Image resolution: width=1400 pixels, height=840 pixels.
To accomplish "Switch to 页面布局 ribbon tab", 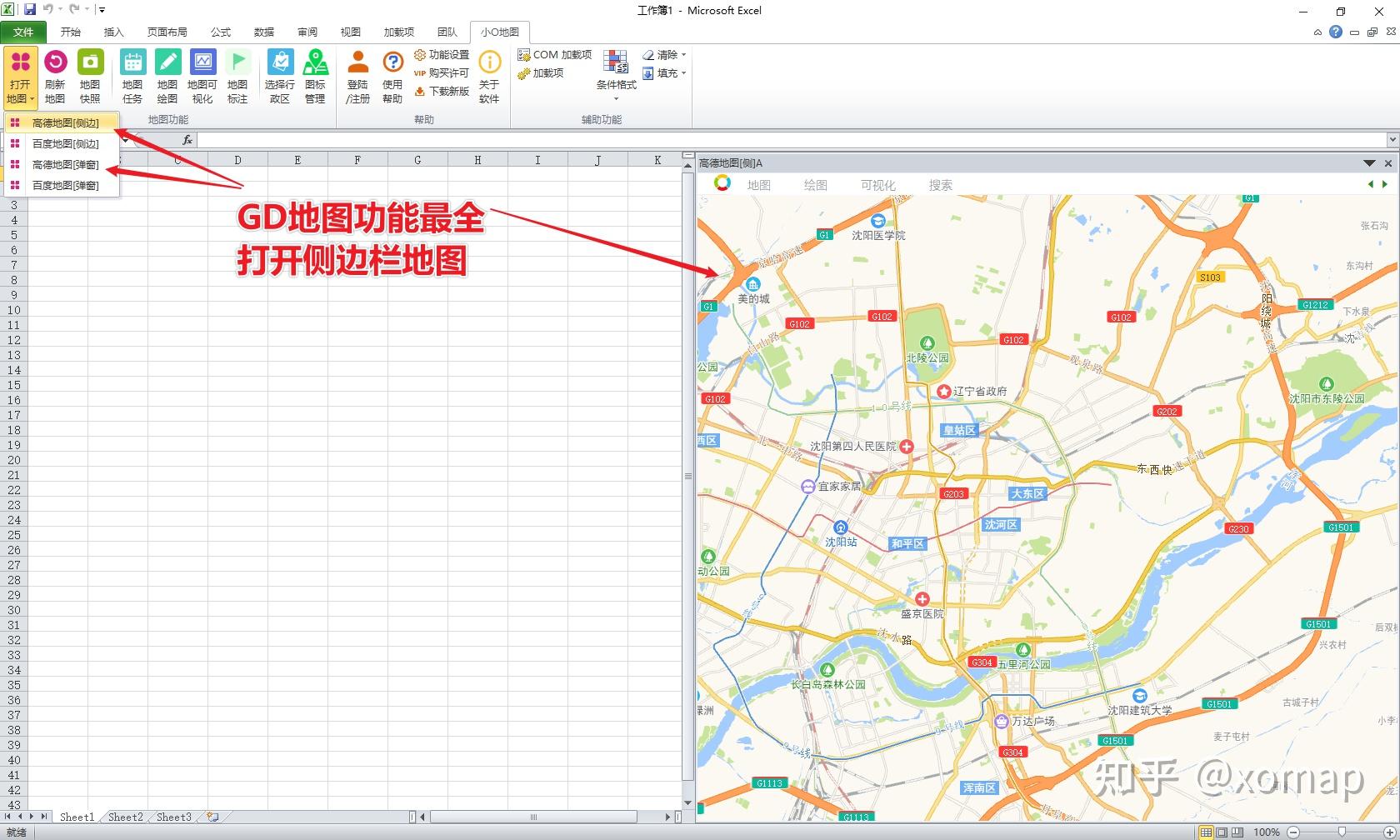I will click(167, 32).
